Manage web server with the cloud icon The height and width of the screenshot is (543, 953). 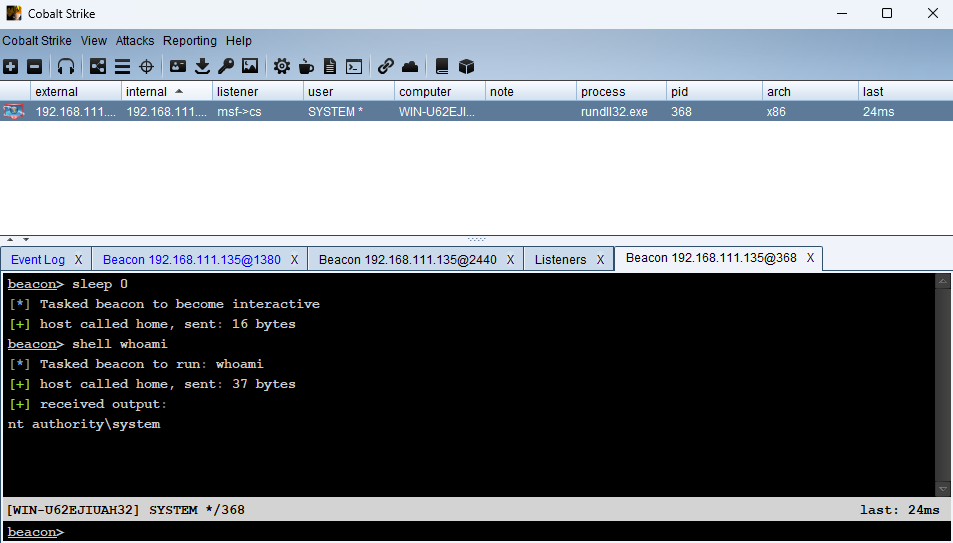point(410,66)
